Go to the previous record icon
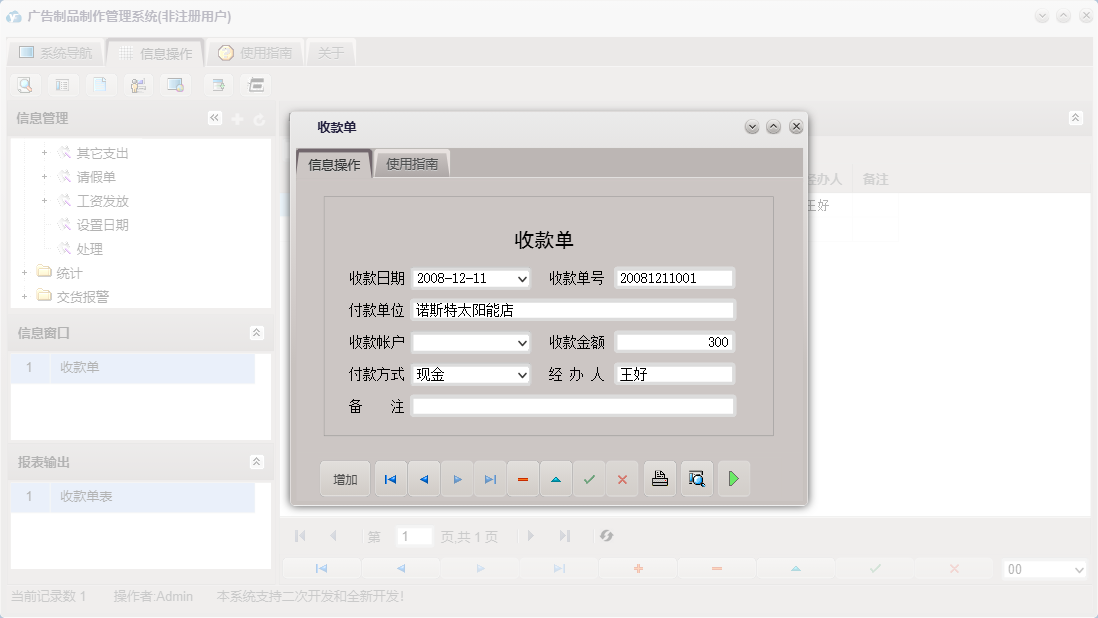This screenshot has height=618, width=1098. (424, 478)
